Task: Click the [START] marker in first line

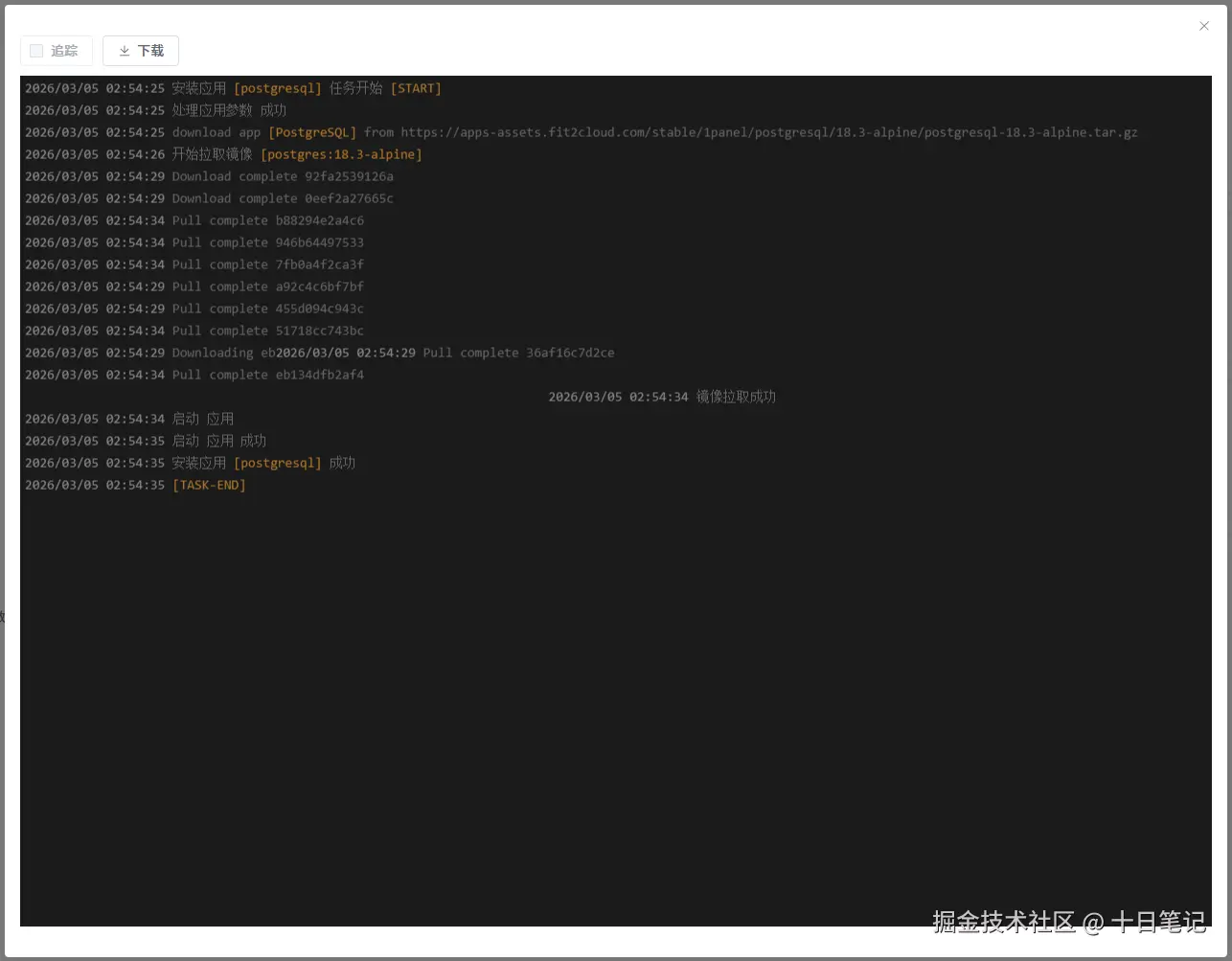Action: click(416, 88)
